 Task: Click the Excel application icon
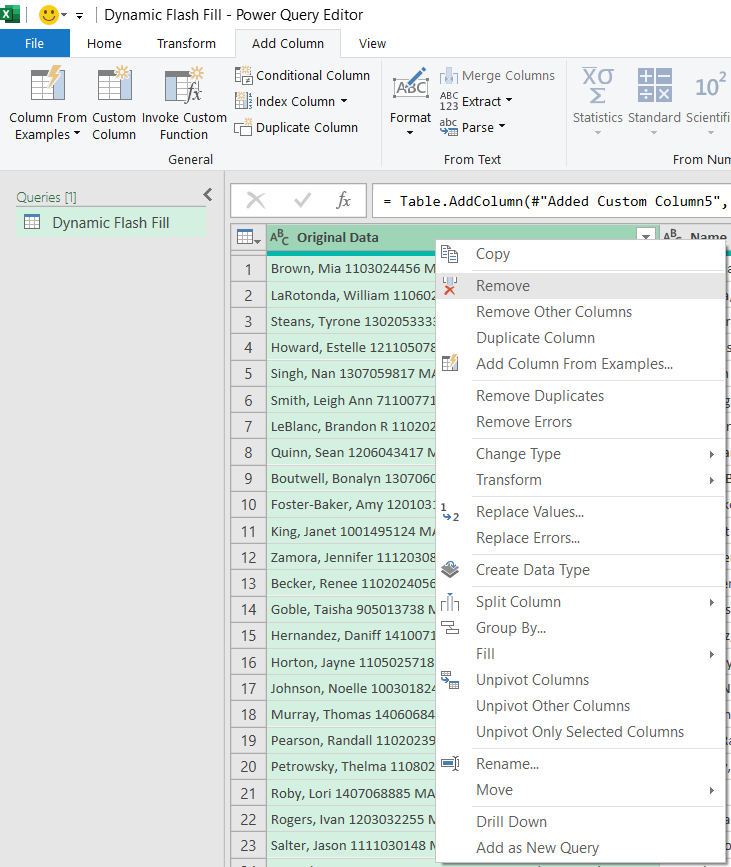point(9,14)
